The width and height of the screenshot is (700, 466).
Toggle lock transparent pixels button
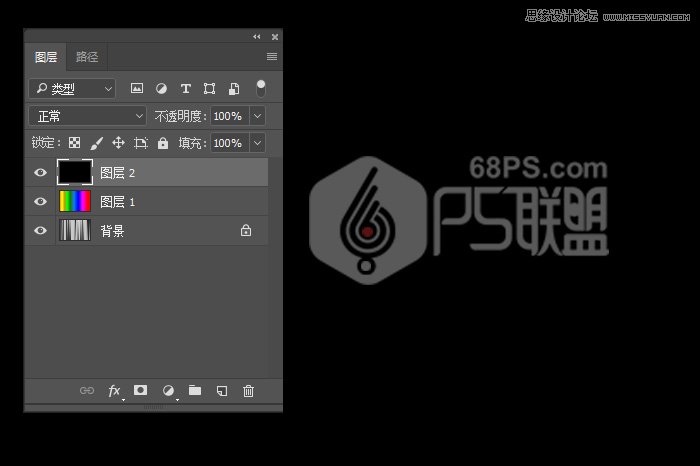74,143
